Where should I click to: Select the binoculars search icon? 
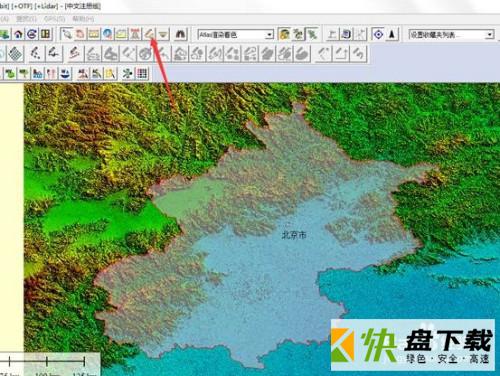click(x=180, y=34)
